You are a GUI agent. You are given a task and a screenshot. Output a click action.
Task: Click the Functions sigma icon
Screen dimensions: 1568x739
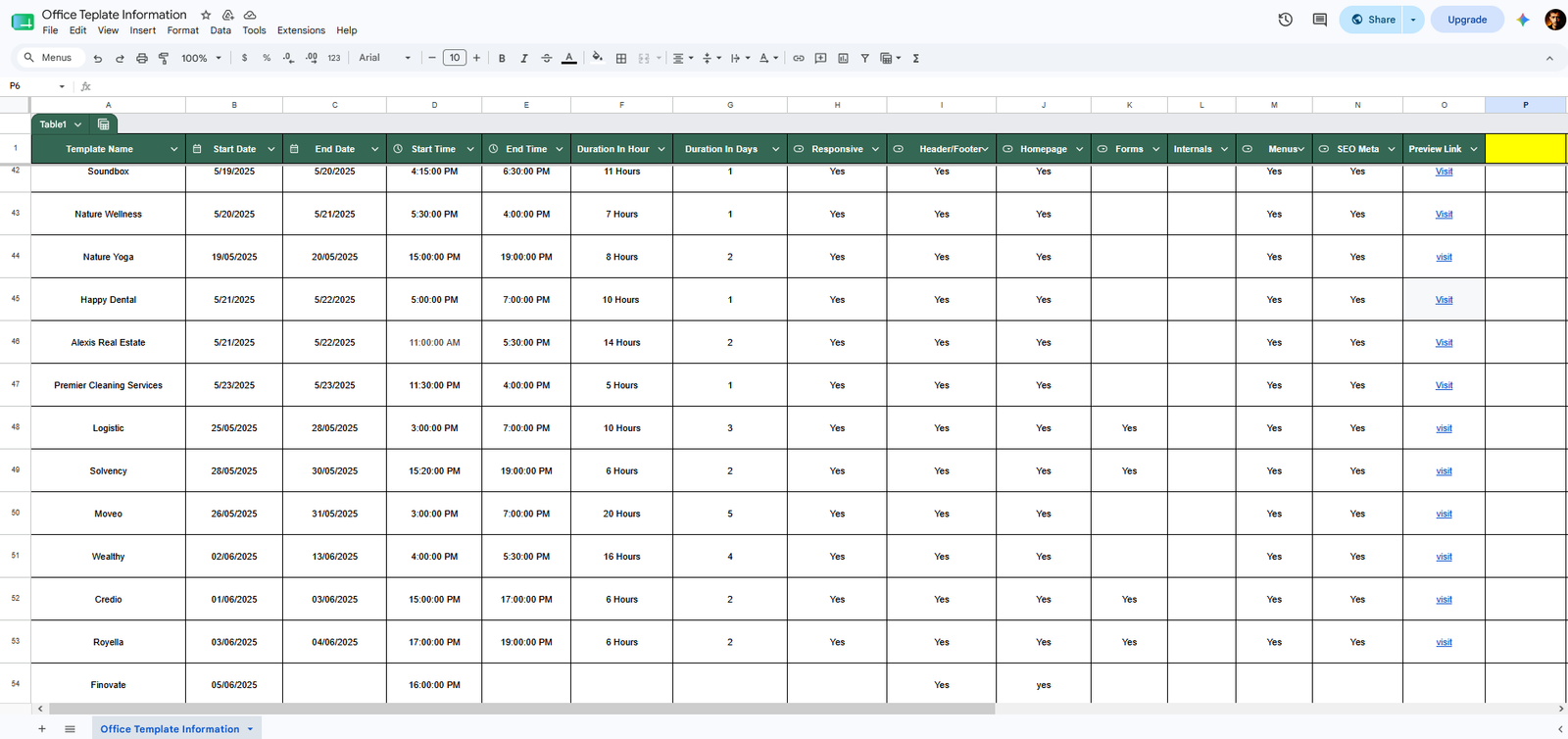pyautogui.click(x=916, y=58)
